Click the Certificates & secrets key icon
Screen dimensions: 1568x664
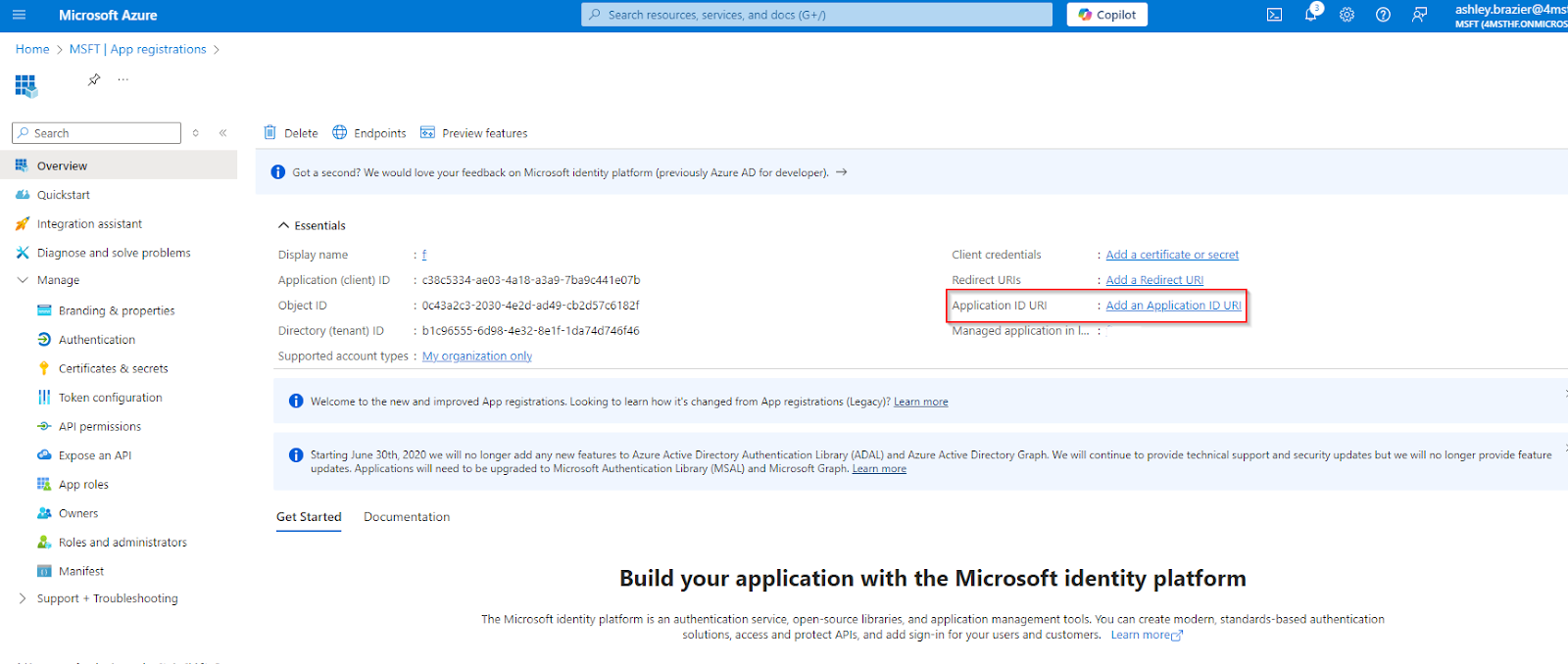point(44,368)
